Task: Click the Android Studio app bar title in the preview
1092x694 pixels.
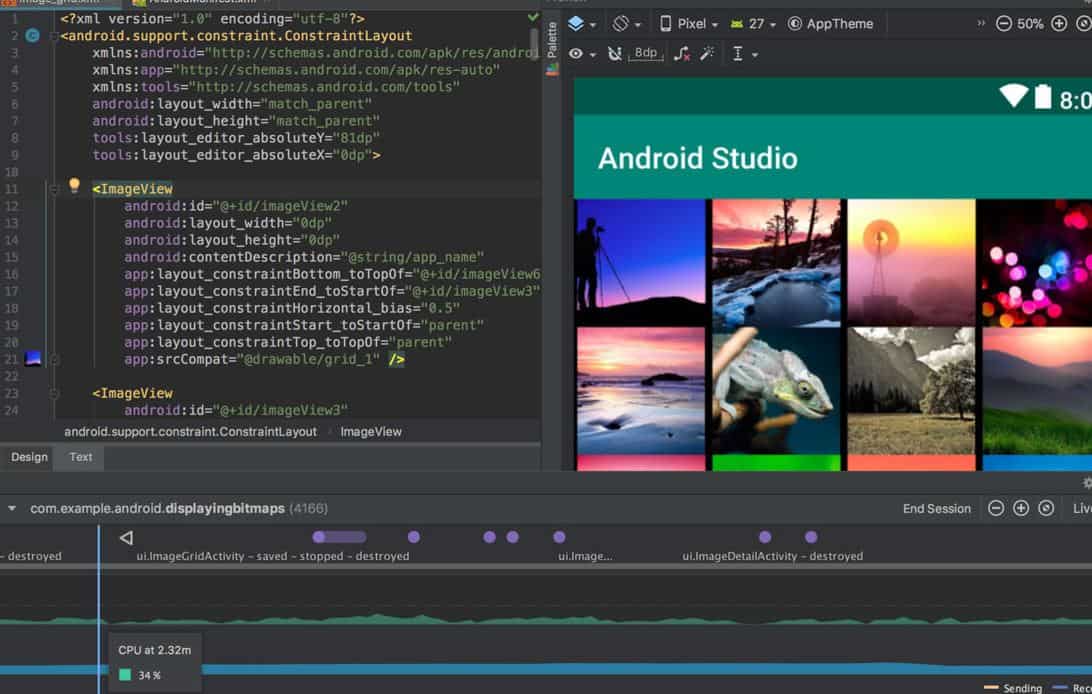Action: pos(697,158)
